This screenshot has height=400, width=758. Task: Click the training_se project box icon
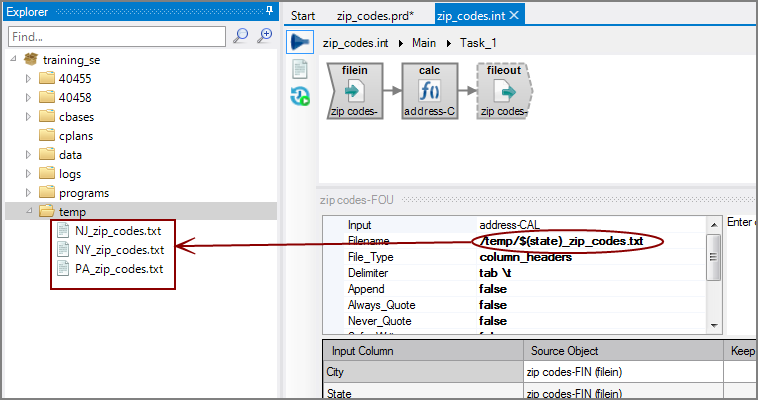coord(31,59)
